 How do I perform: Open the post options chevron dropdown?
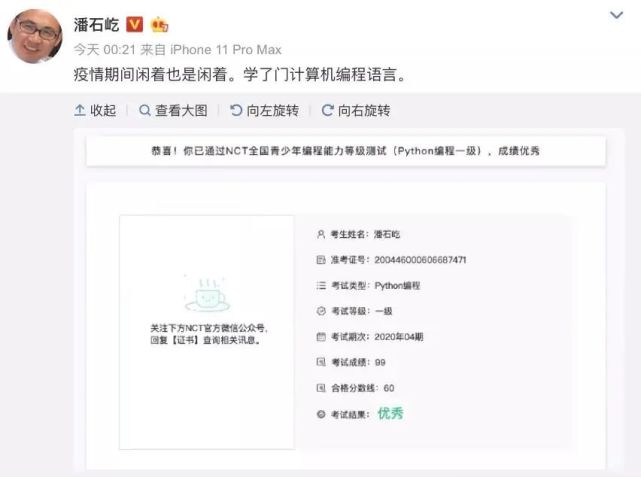616,15
